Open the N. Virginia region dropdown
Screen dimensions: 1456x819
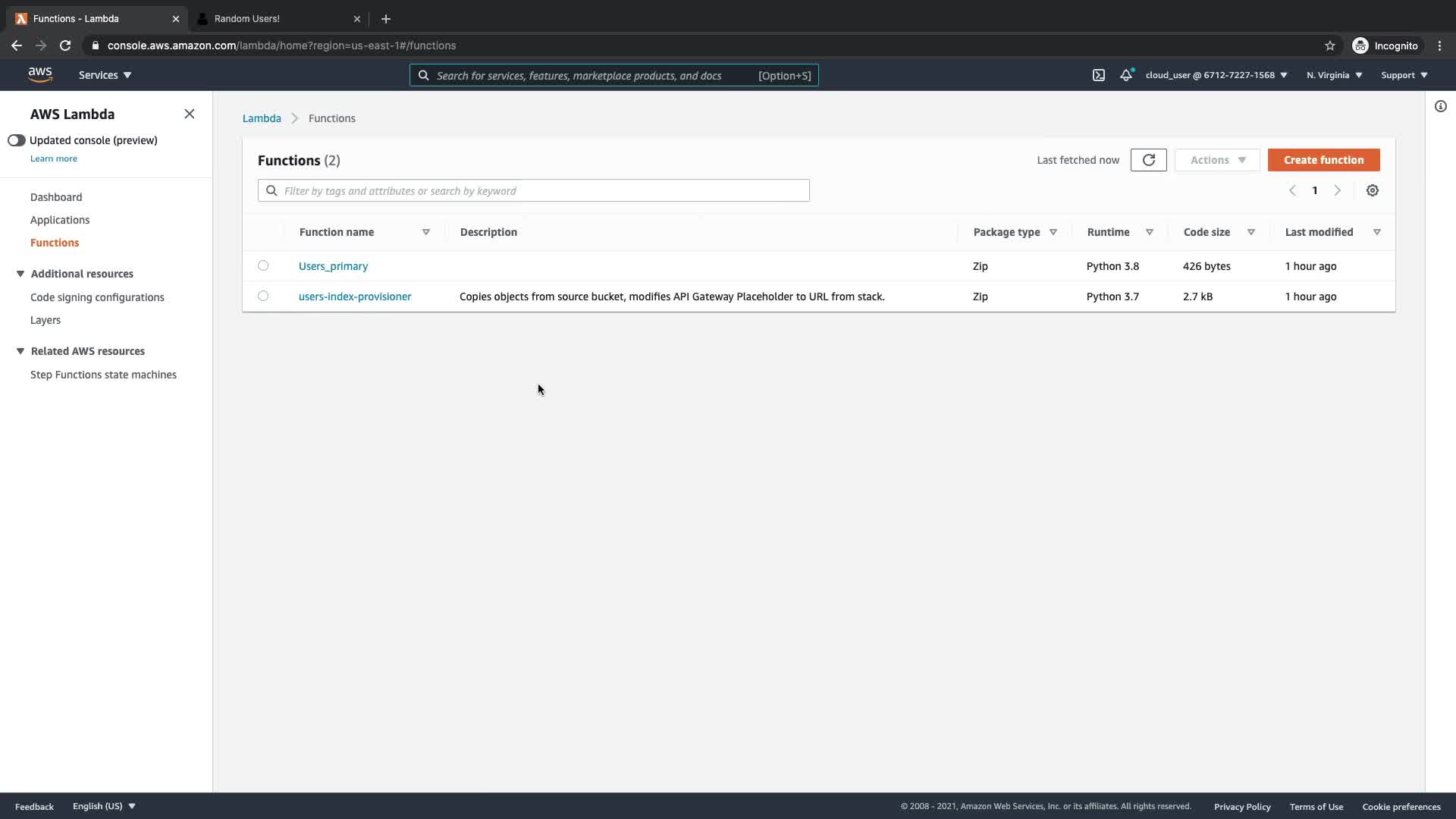point(1334,75)
